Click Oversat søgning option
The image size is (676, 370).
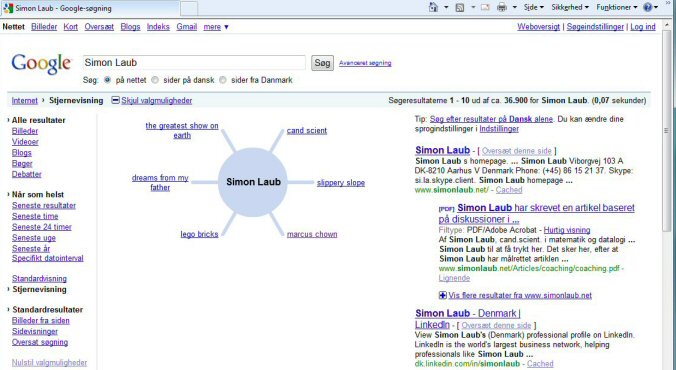[40, 342]
